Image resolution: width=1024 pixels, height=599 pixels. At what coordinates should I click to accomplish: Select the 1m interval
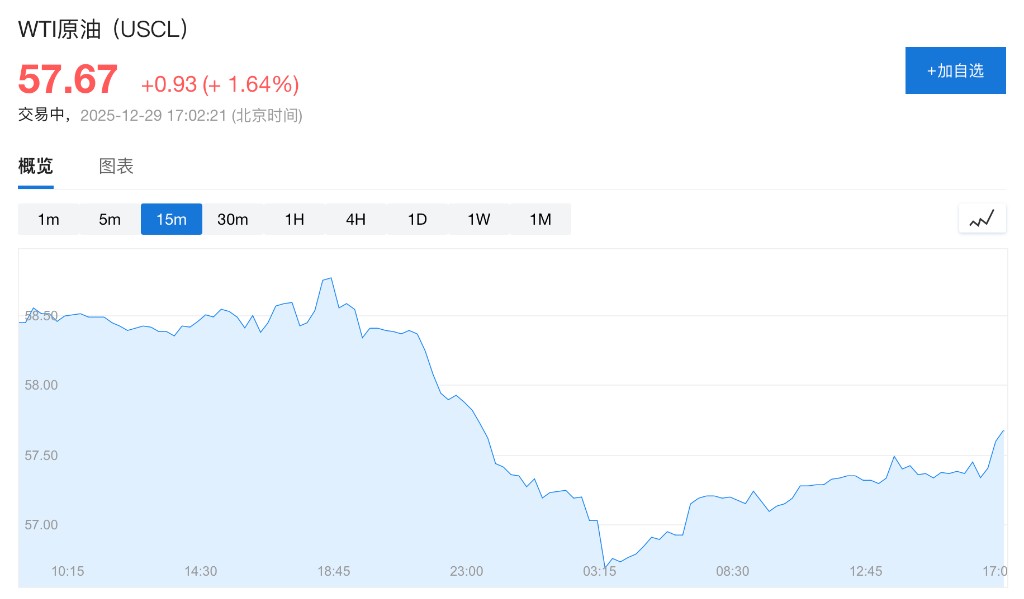point(48,219)
